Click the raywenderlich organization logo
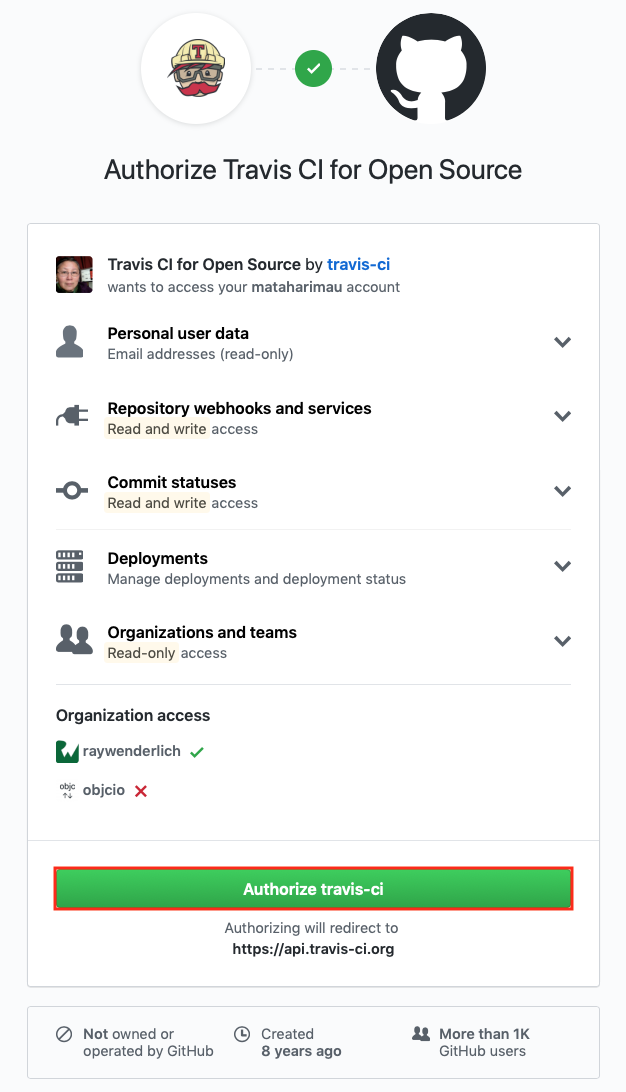The height and width of the screenshot is (1092, 626). coord(67,751)
